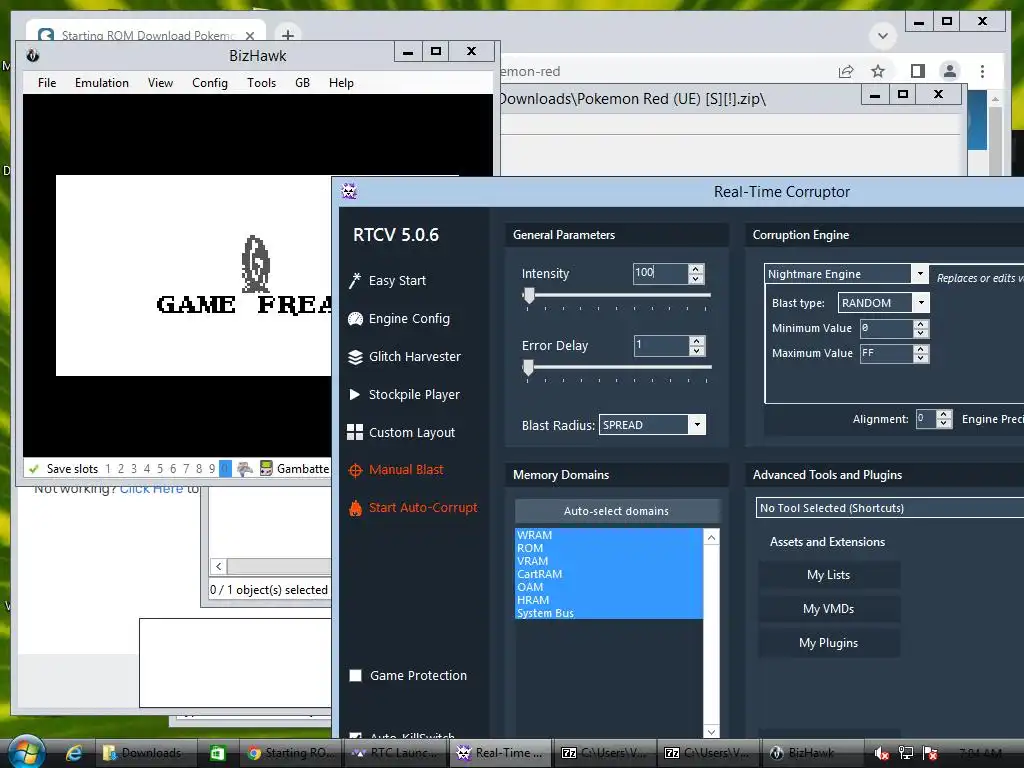Open the BizHawk View menu

coord(161,83)
